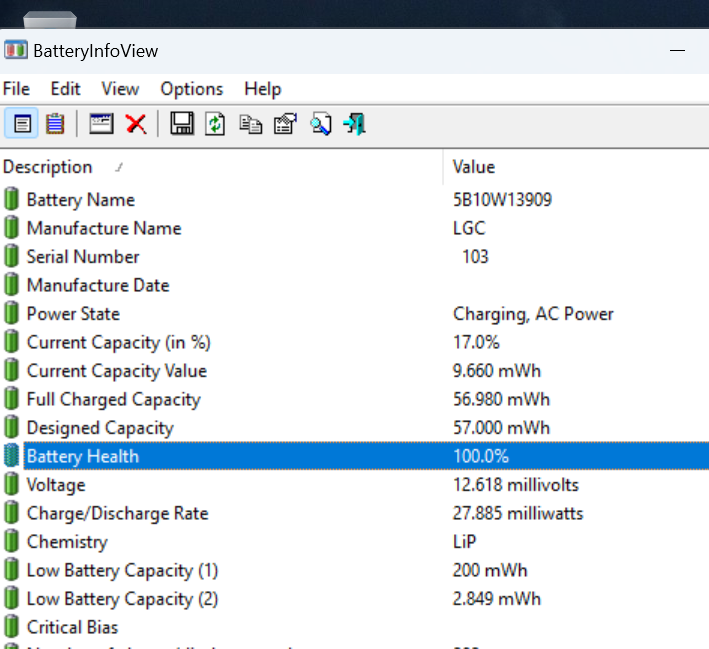Click the BatteryInfoView app icon in the title bar

16,50
